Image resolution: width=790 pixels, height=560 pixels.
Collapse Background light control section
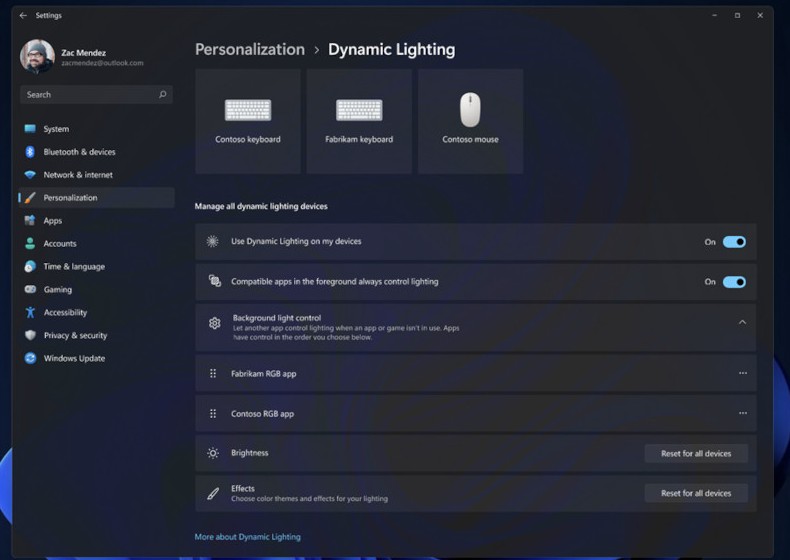click(x=742, y=322)
